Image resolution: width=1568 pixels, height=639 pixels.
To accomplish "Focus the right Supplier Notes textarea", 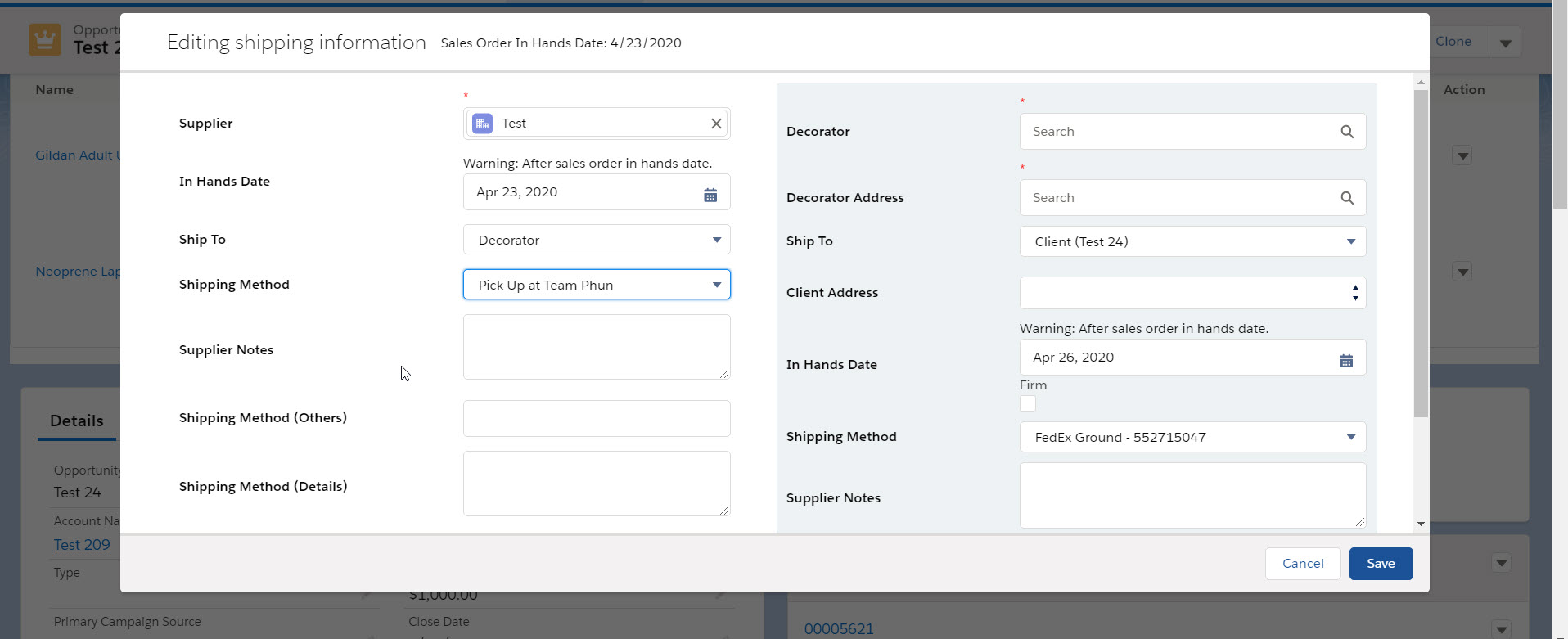I will pos(1192,495).
